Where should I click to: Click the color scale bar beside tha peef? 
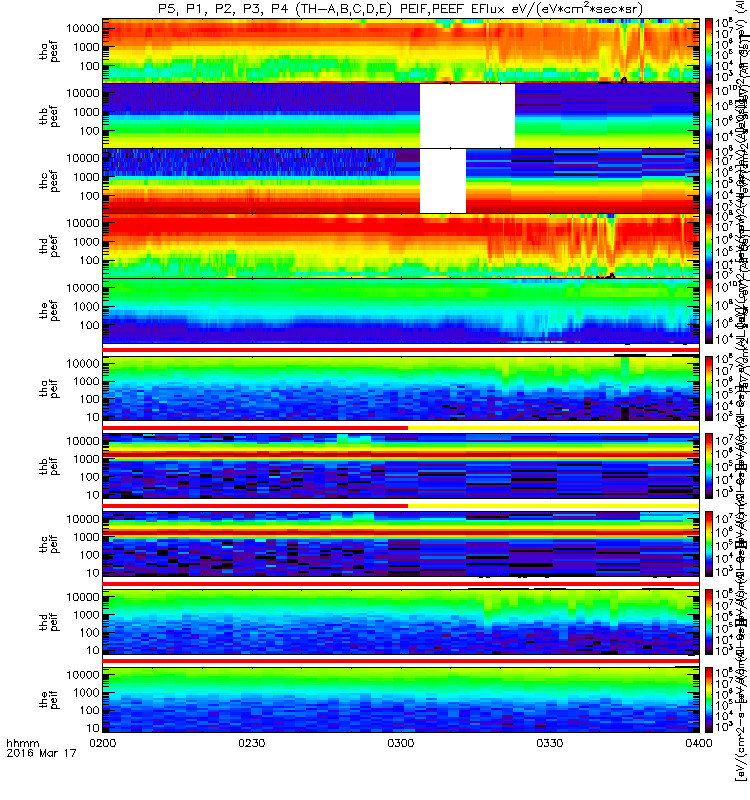click(709, 51)
